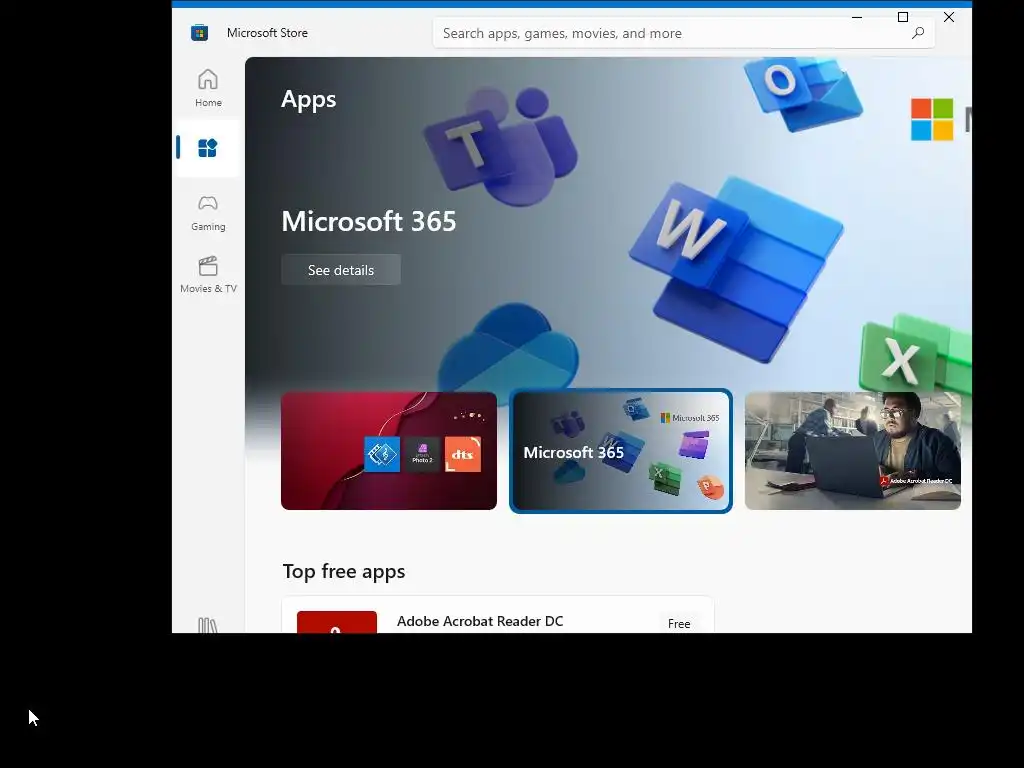Screen dimensions: 1024x768
Task: Click the Top free apps heading
Action: [x=344, y=571]
